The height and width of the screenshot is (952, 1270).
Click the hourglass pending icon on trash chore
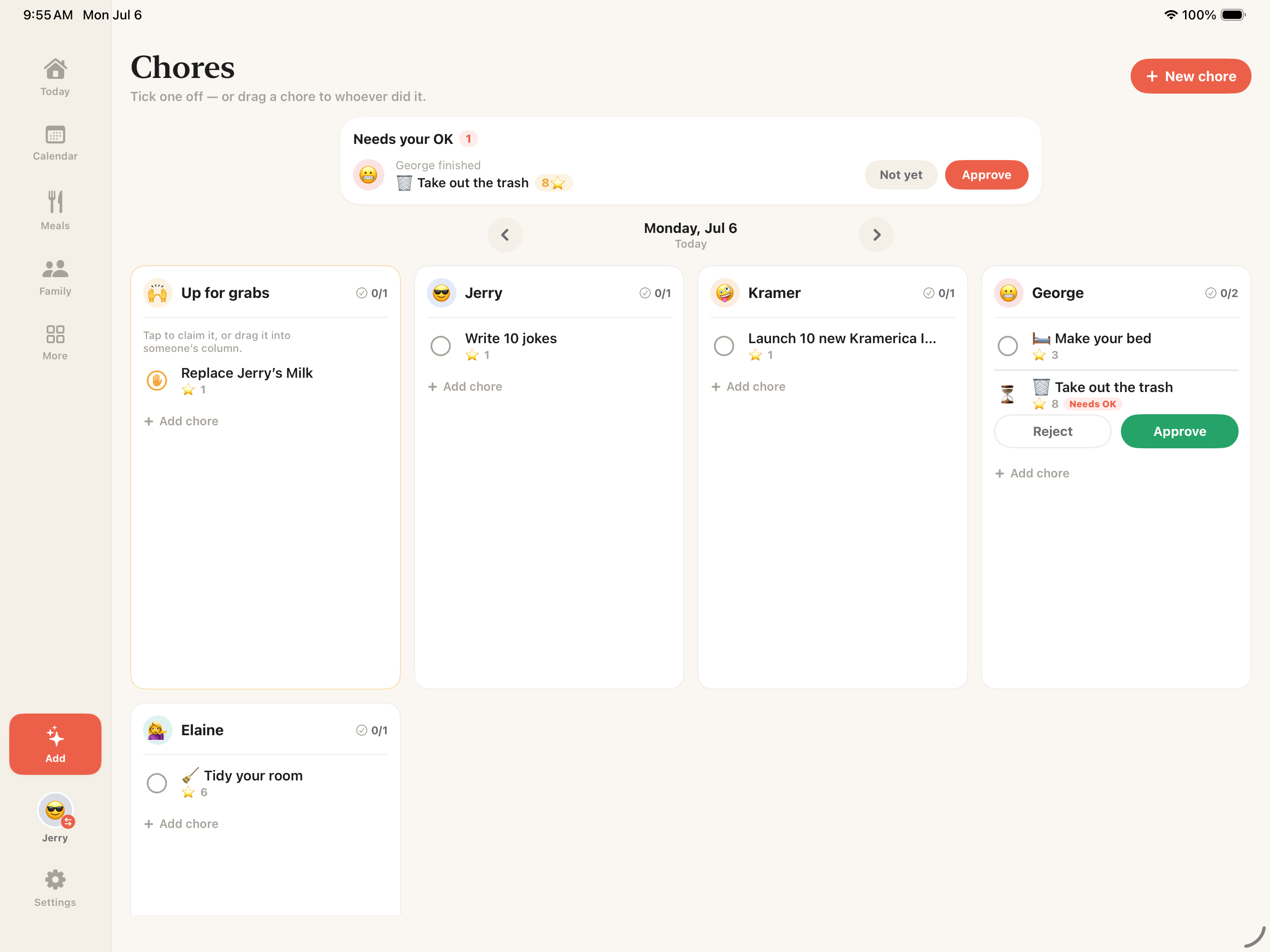(1007, 394)
